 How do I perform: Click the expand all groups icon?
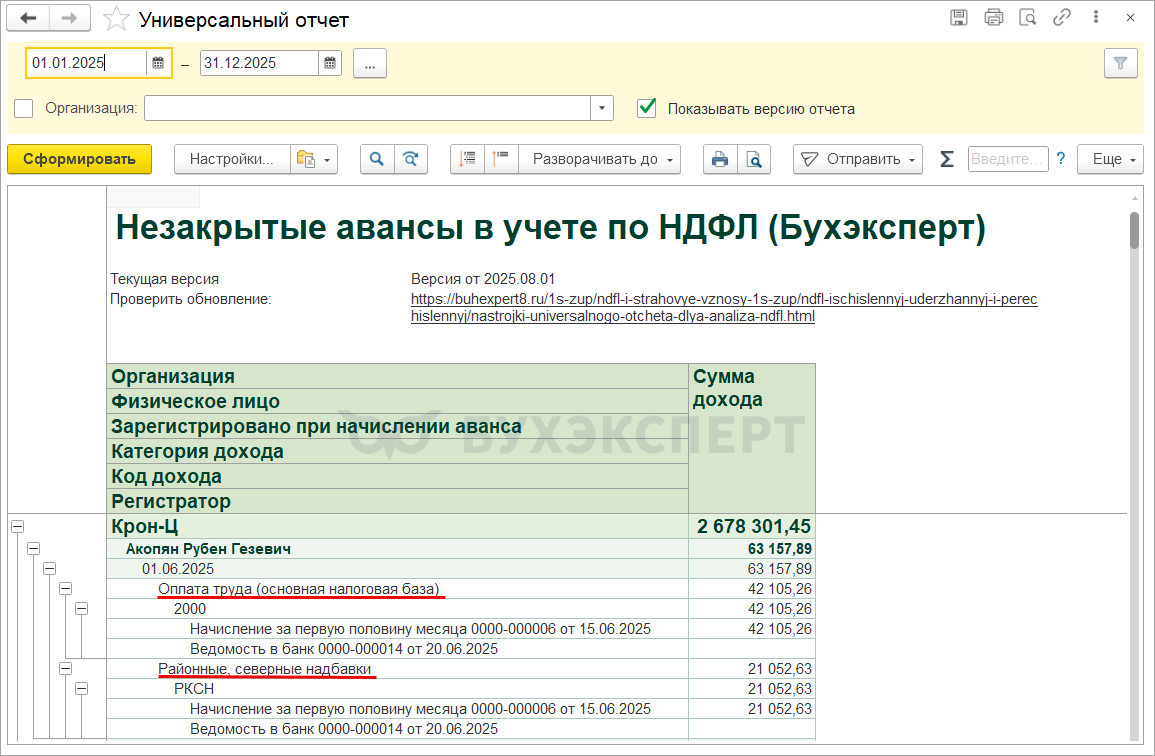[467, 159]
